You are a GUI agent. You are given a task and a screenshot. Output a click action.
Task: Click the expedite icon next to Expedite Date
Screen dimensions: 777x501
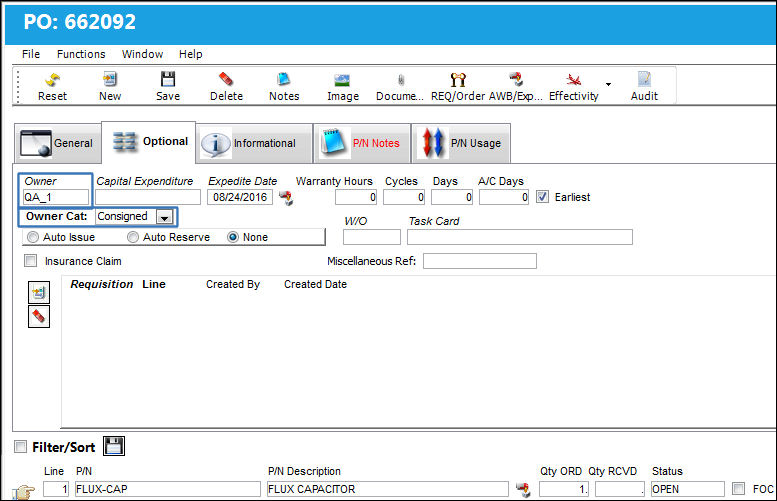coord(285,198)
